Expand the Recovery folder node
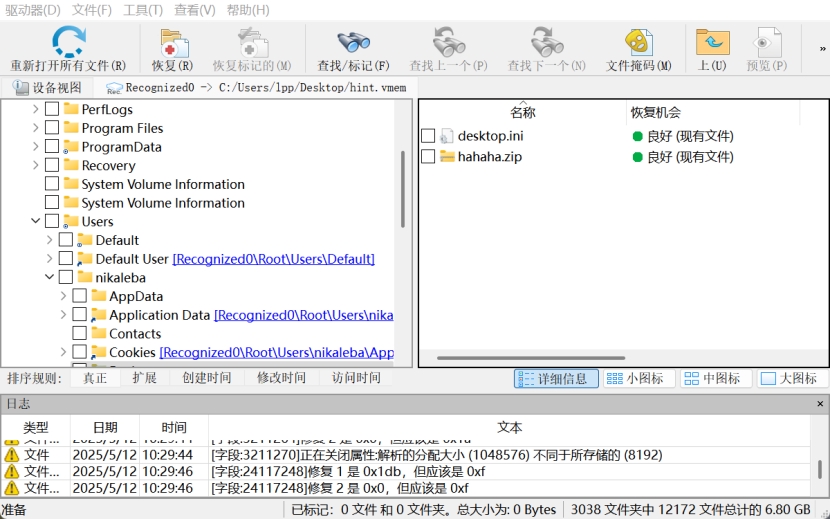The image size is (831, 519). click(36, 165)
